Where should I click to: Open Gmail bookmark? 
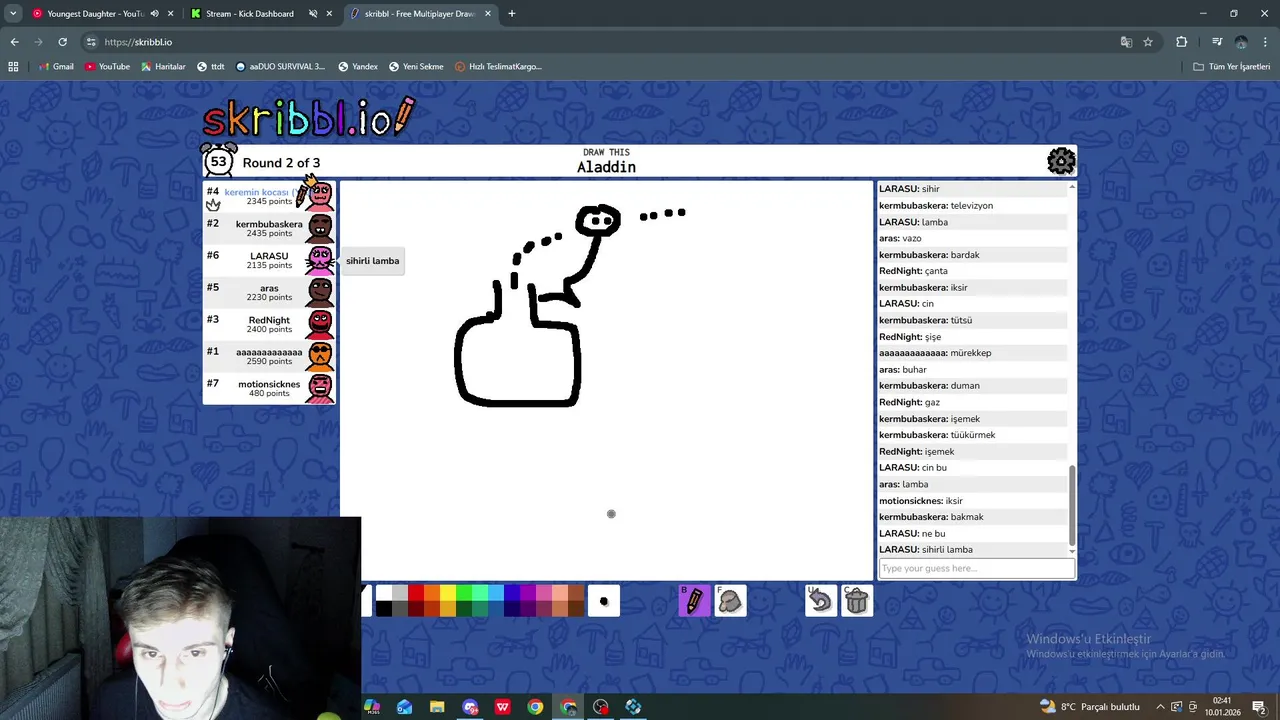tap(56, 66)
